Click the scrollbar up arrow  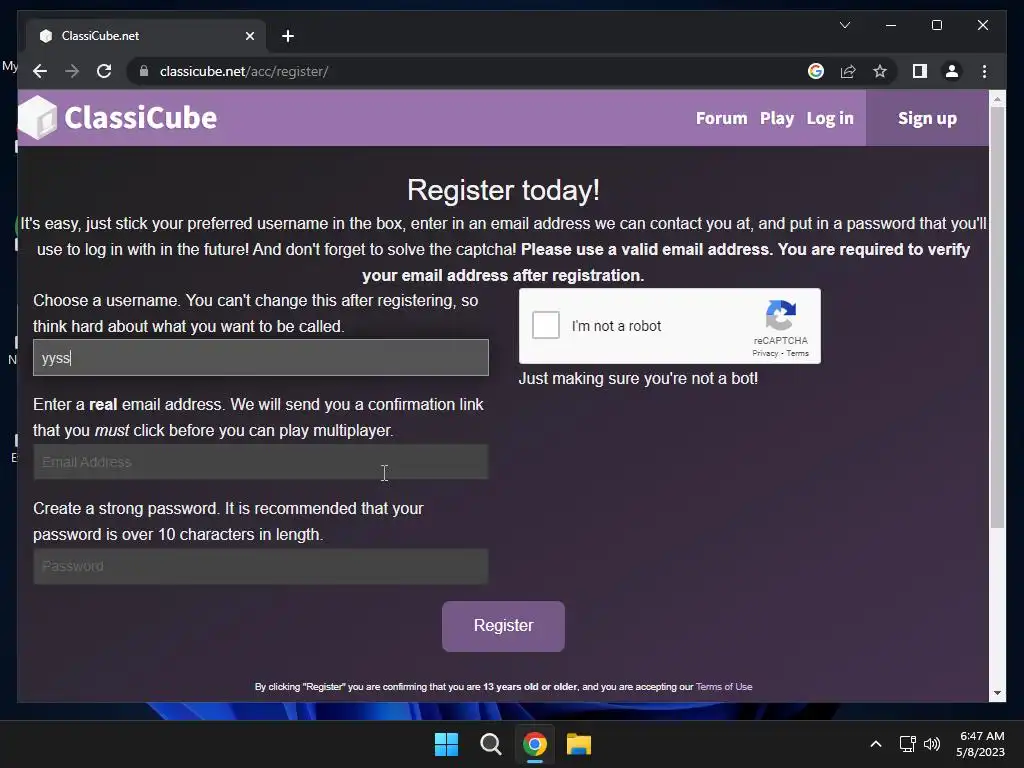coord(997,99)
